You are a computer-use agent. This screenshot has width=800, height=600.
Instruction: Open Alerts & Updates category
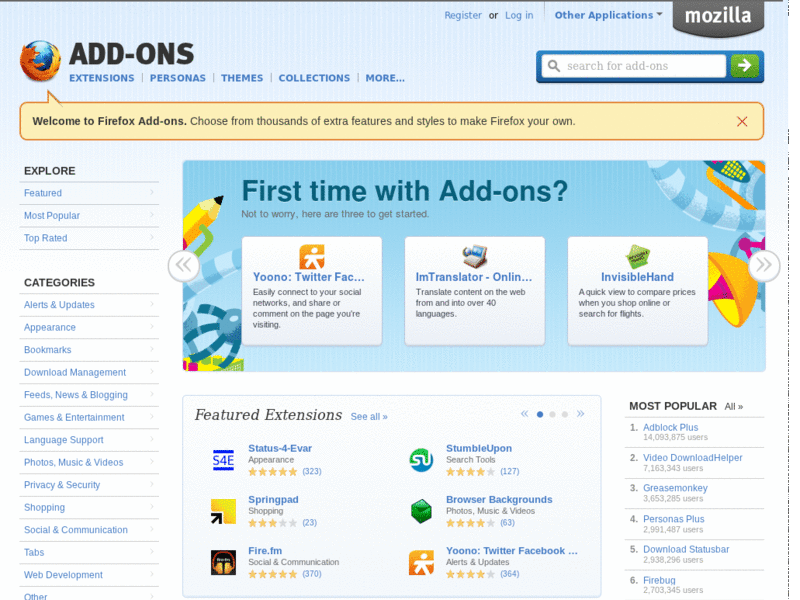coord(89,305)
